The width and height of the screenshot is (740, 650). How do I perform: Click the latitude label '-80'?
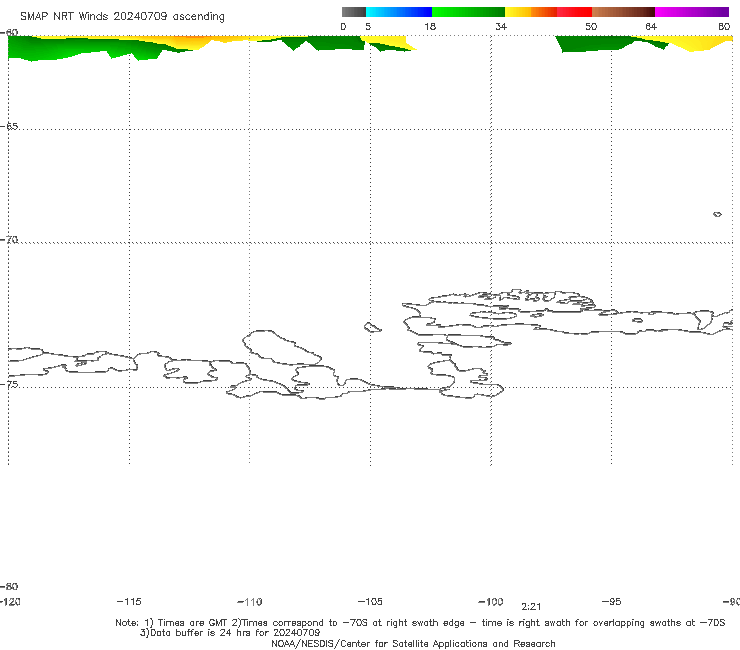point(9,586)
